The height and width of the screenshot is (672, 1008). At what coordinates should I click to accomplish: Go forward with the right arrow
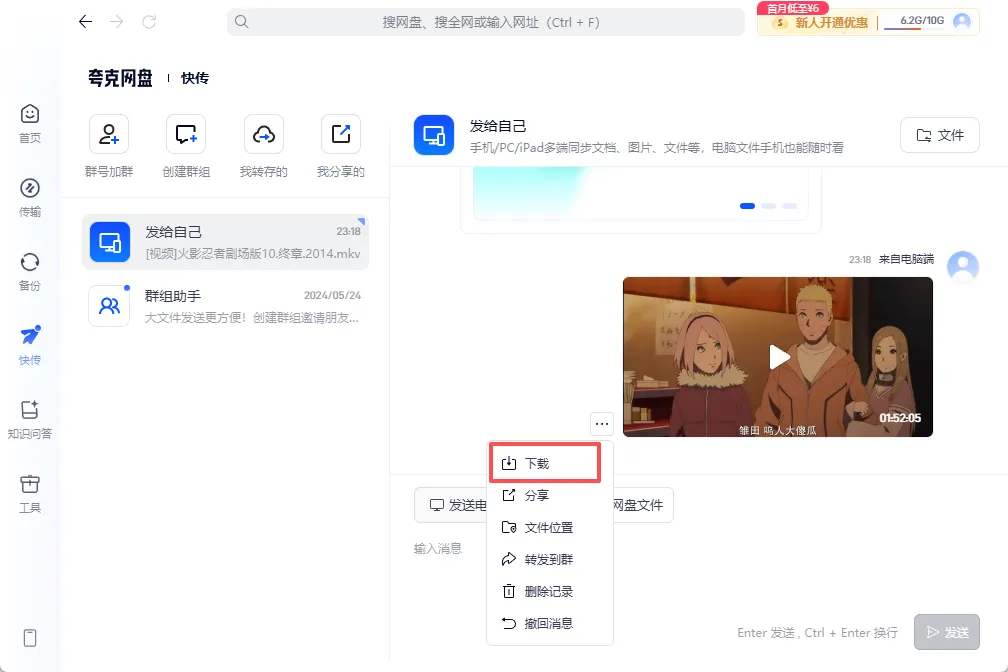click(116, 22)
